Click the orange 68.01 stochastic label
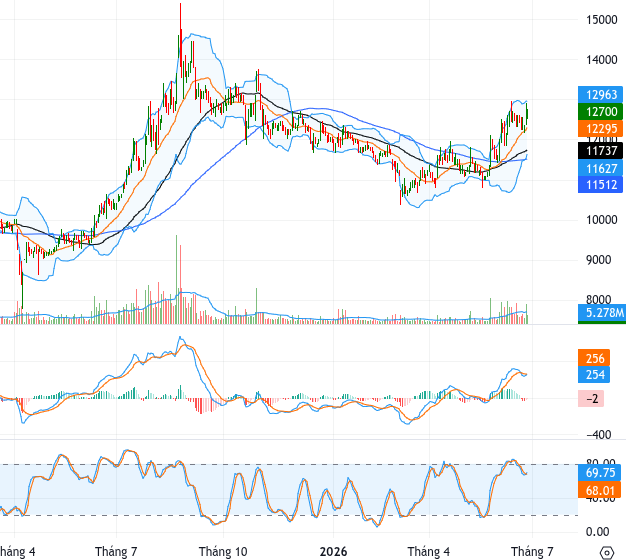The image size is (626, 560). click(600, 490)
